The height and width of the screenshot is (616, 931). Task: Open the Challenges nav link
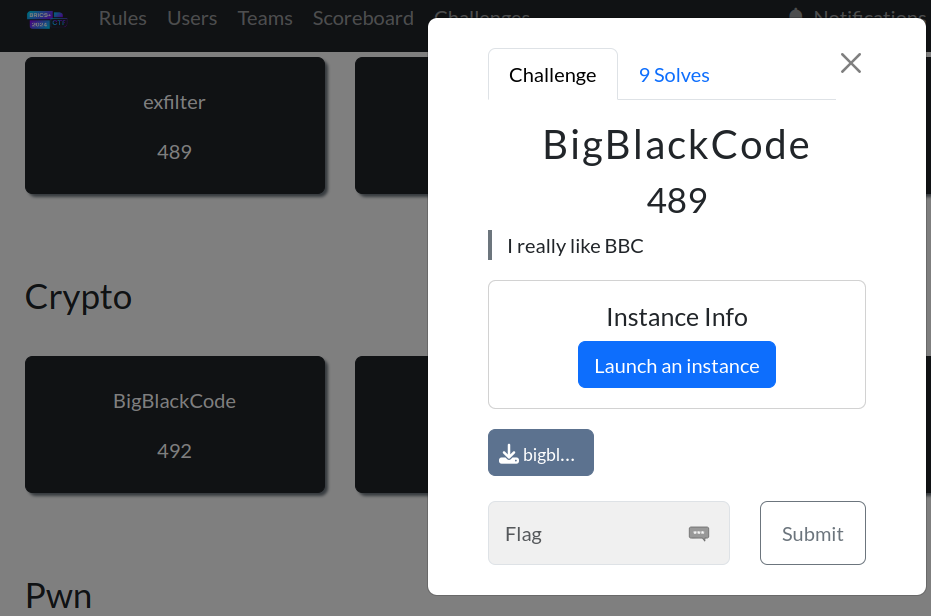[482, 14]
